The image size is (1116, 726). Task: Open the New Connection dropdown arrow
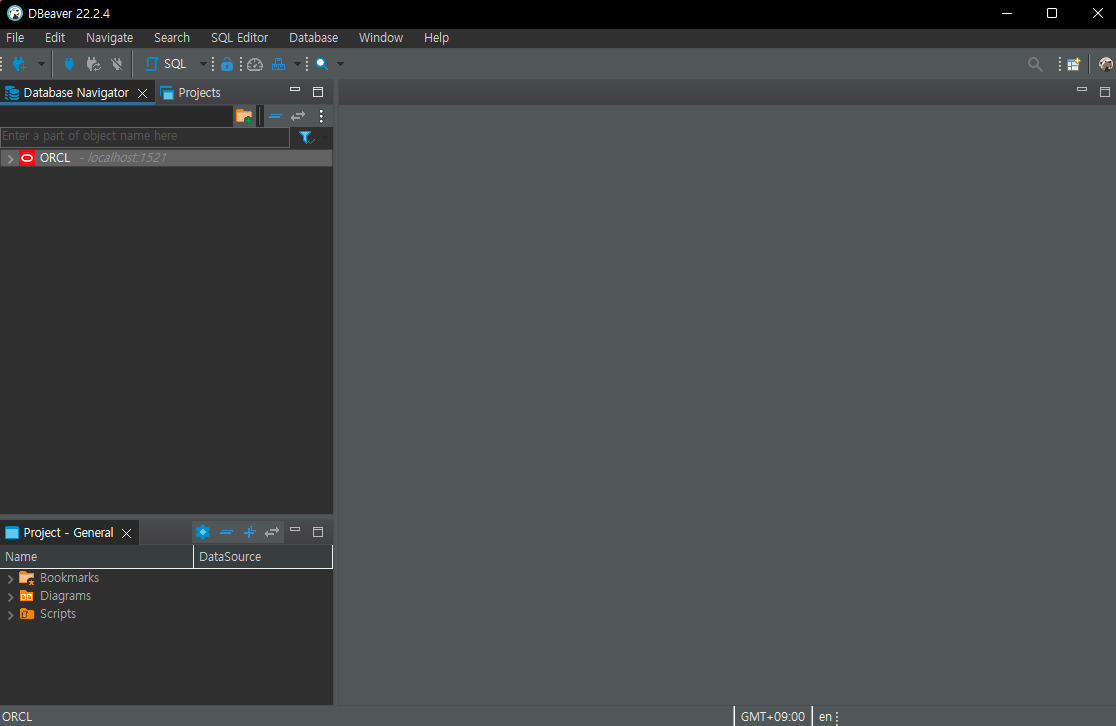click(41, 64)
